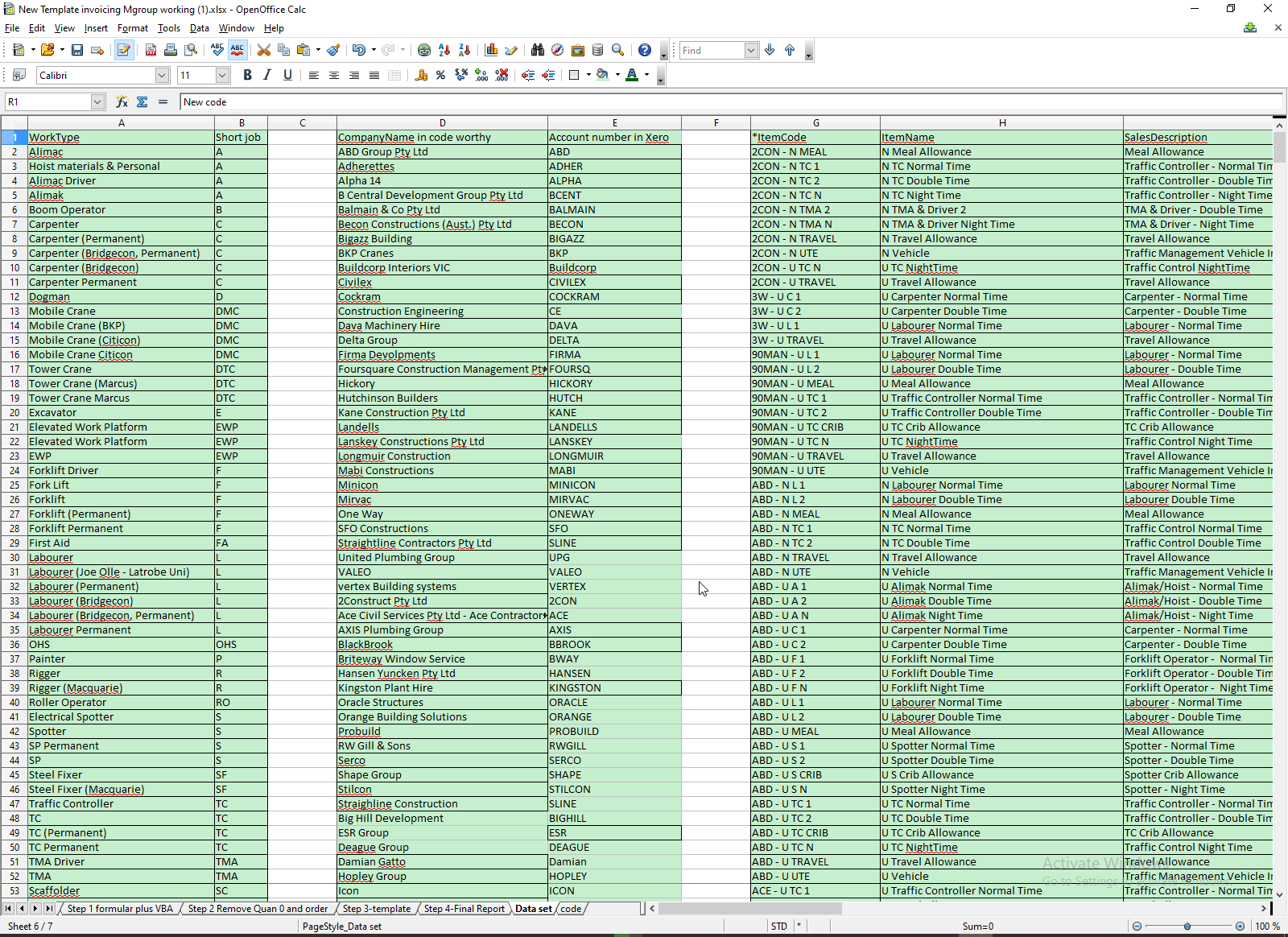Send document as E-mail
Screen dimensions: 1288x937
(x=97, y=50)
